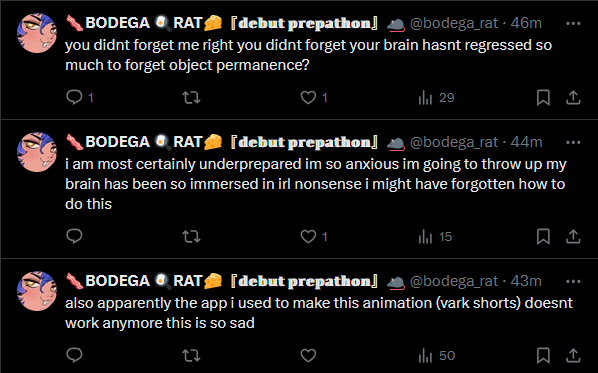Bookmark the vark shorts tweet
This screenshot has width=598, height=373.
coord(543,355)
